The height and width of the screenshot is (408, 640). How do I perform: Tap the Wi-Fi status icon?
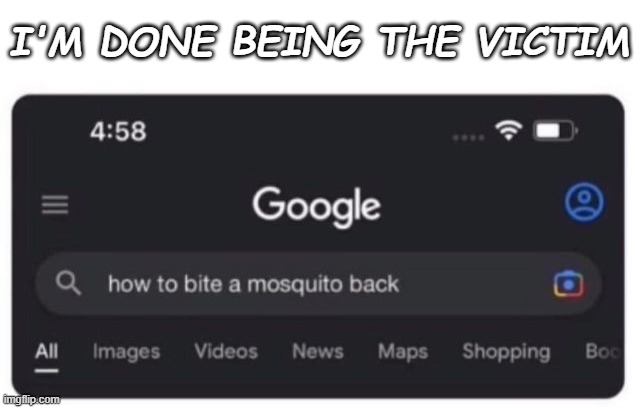[x=509, y=131]
